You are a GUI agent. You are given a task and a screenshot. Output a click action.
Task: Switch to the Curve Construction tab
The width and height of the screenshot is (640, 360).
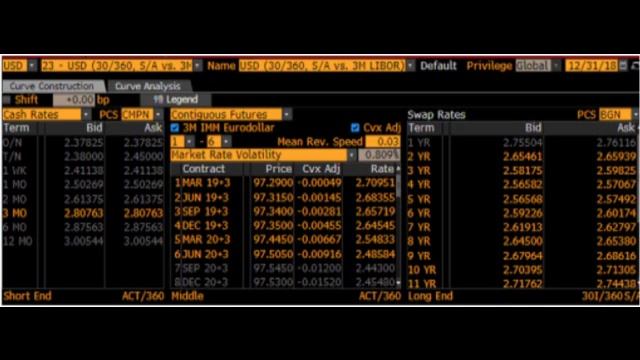coord(52,86)
